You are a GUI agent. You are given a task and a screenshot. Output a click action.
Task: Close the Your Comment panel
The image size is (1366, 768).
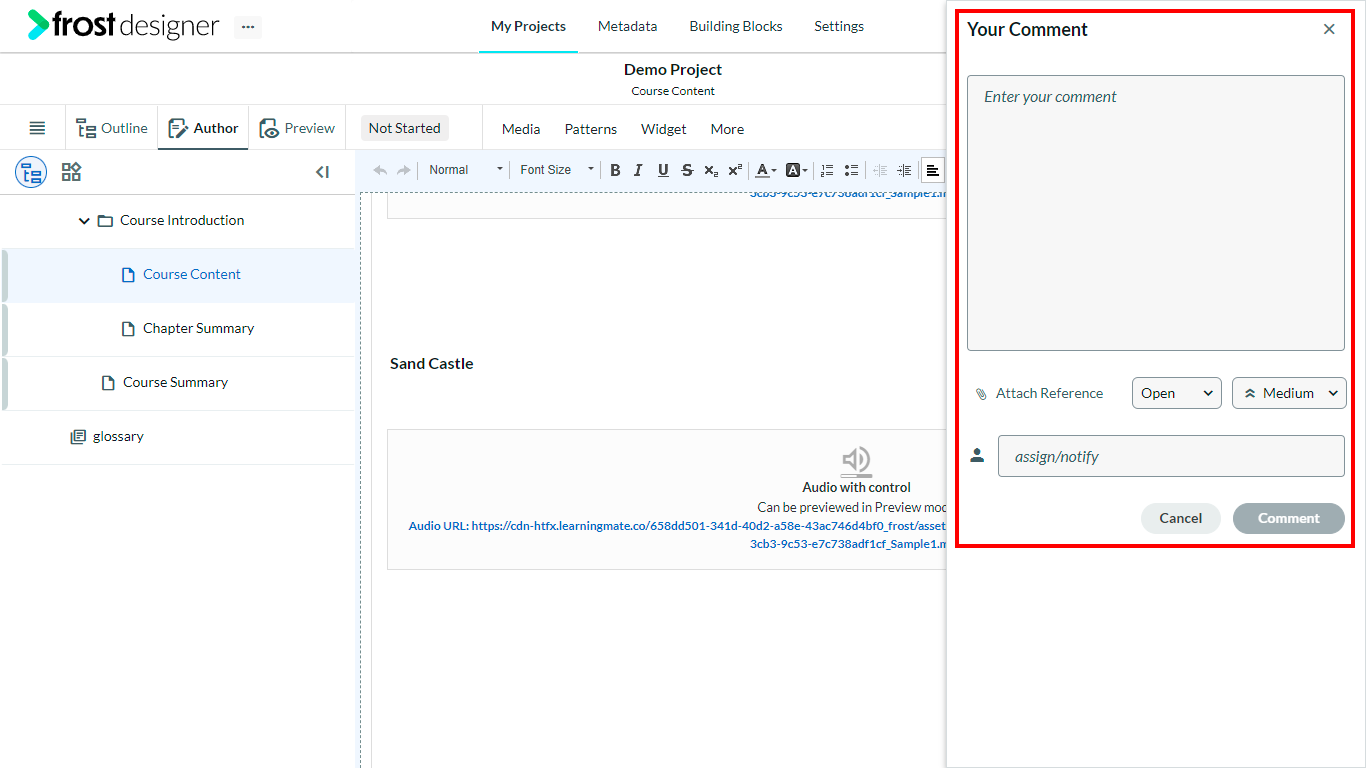1329,29
